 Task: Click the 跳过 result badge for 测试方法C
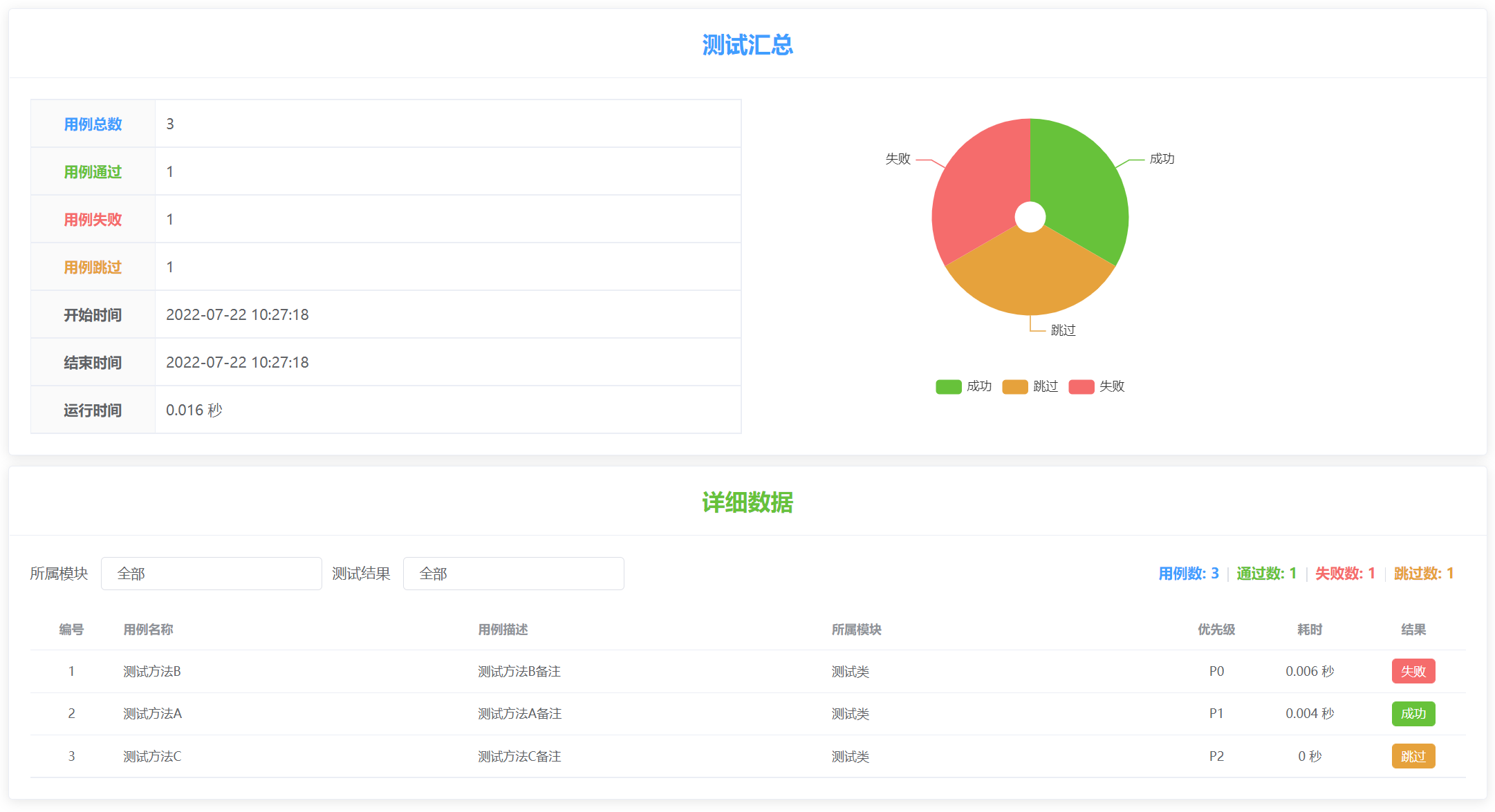[x=1413, y=756]
